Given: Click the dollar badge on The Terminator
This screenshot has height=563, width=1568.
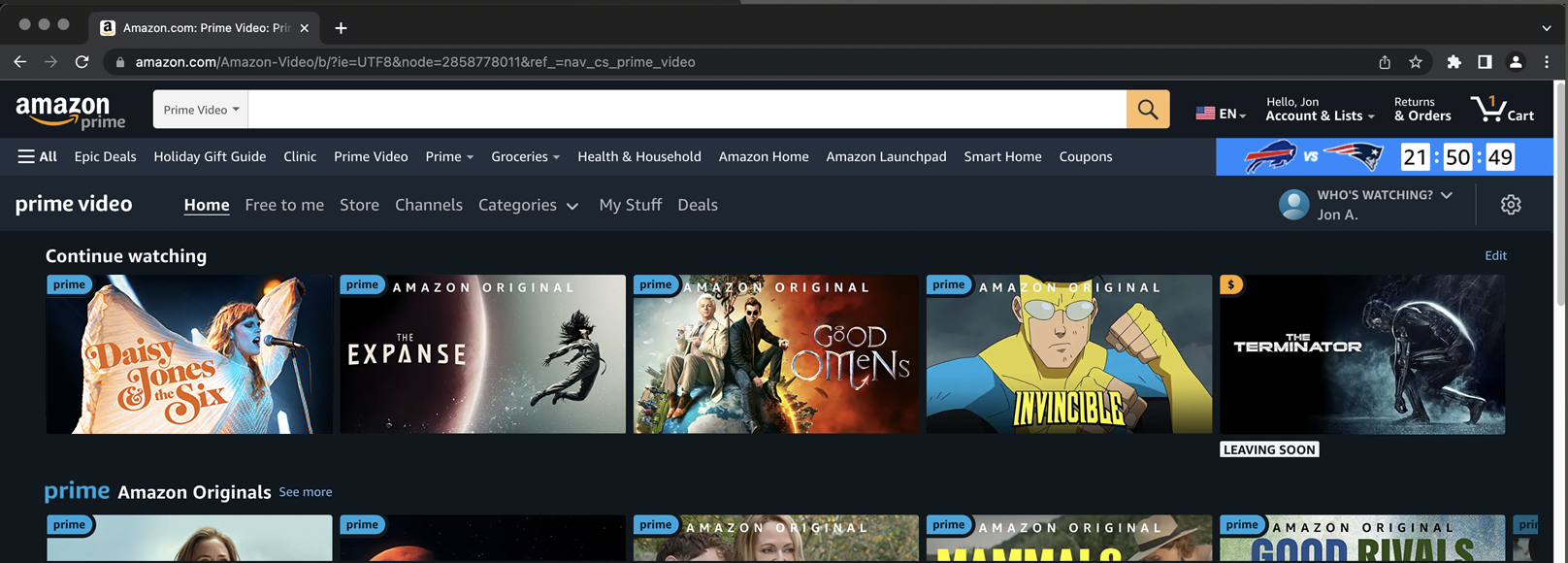Looking at the screenshot, I should [1231, 284].
